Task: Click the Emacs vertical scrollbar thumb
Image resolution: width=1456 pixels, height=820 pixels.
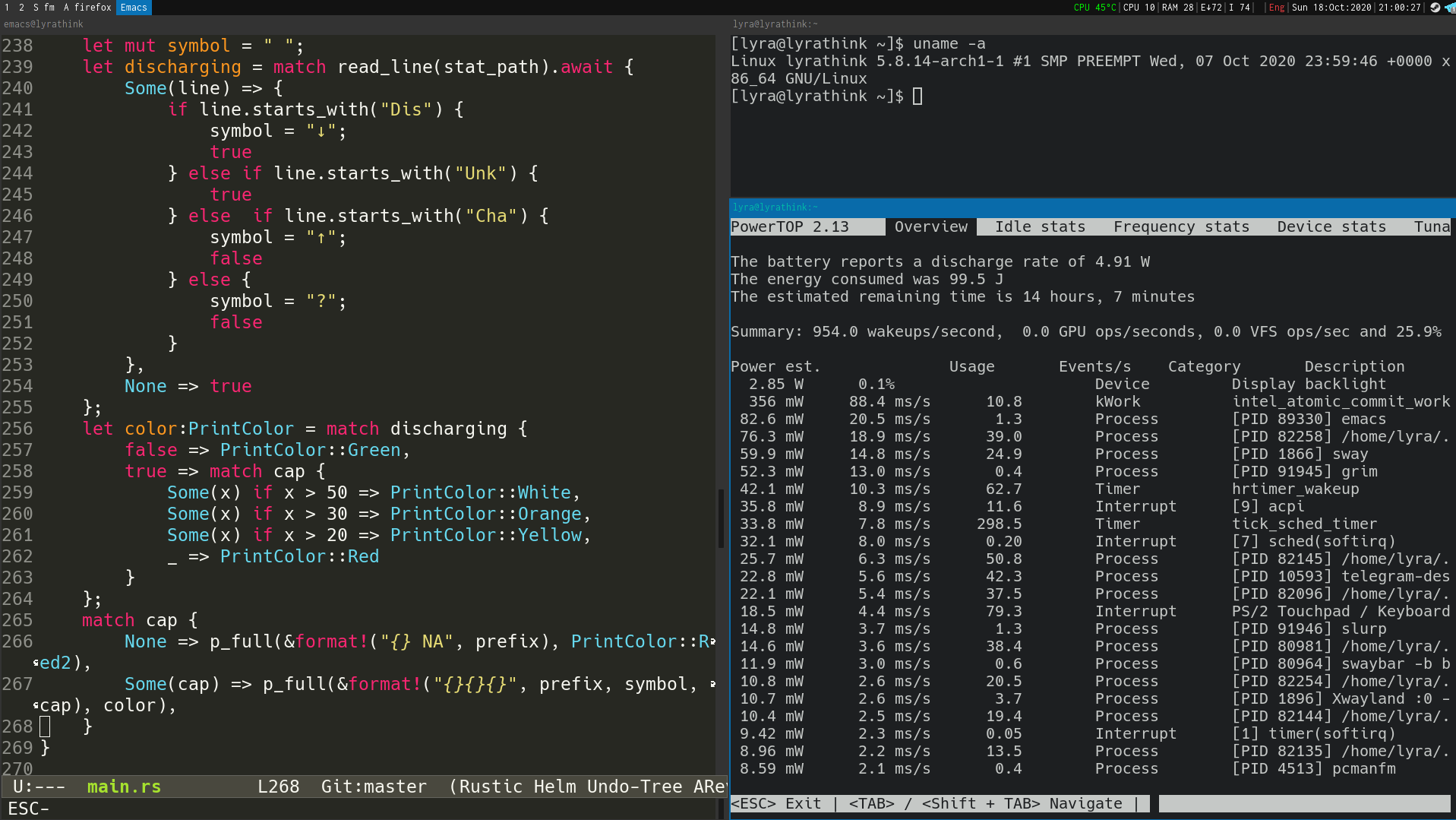Action: pyautogui.click(x=721, y=519)
